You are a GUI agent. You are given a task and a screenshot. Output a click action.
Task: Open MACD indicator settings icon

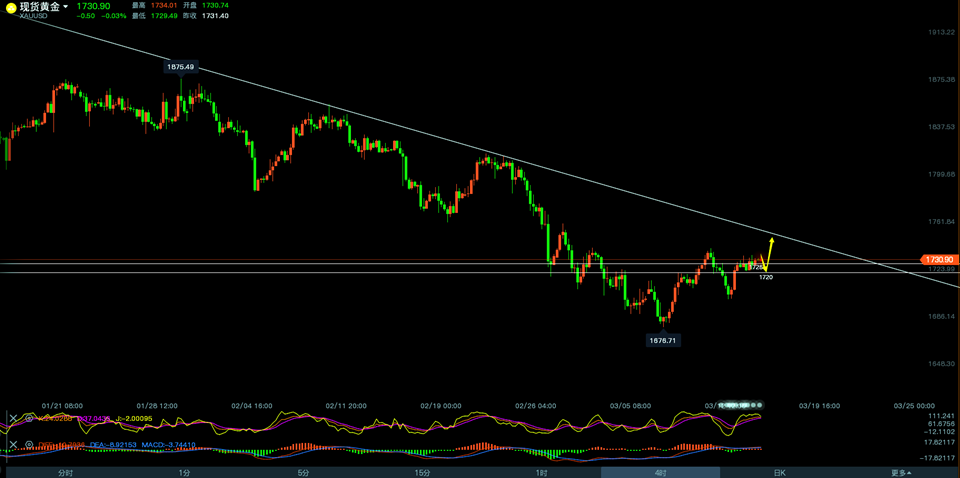coord(29,445)
